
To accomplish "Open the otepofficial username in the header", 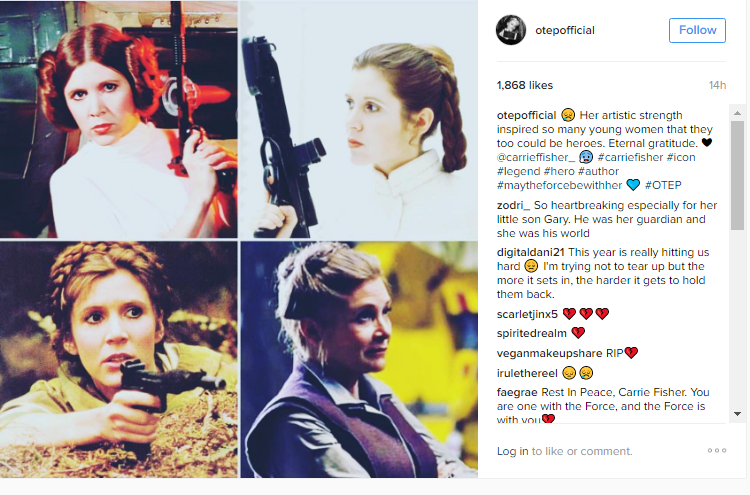I will (x=565, y=30).
